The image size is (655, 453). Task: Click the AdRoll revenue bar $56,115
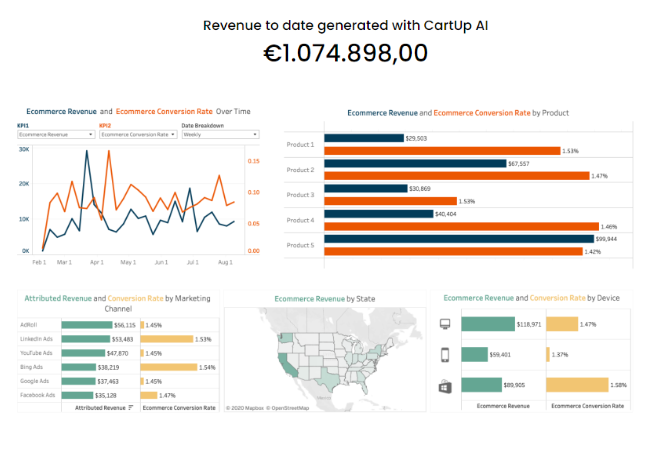point(87,325)
